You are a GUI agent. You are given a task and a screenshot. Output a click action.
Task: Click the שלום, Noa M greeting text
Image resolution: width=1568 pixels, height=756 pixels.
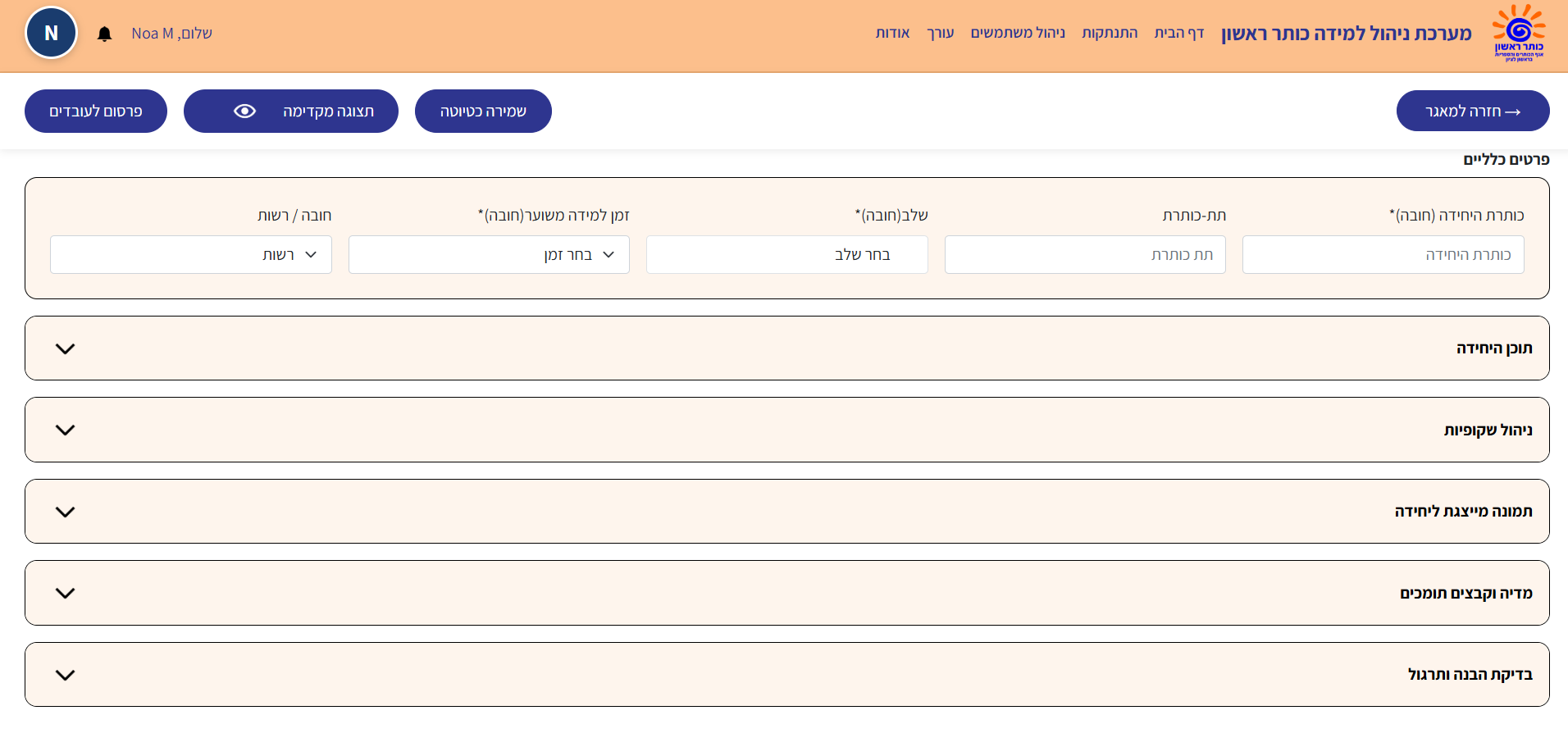pyautogui.click(x=171, y=34)
